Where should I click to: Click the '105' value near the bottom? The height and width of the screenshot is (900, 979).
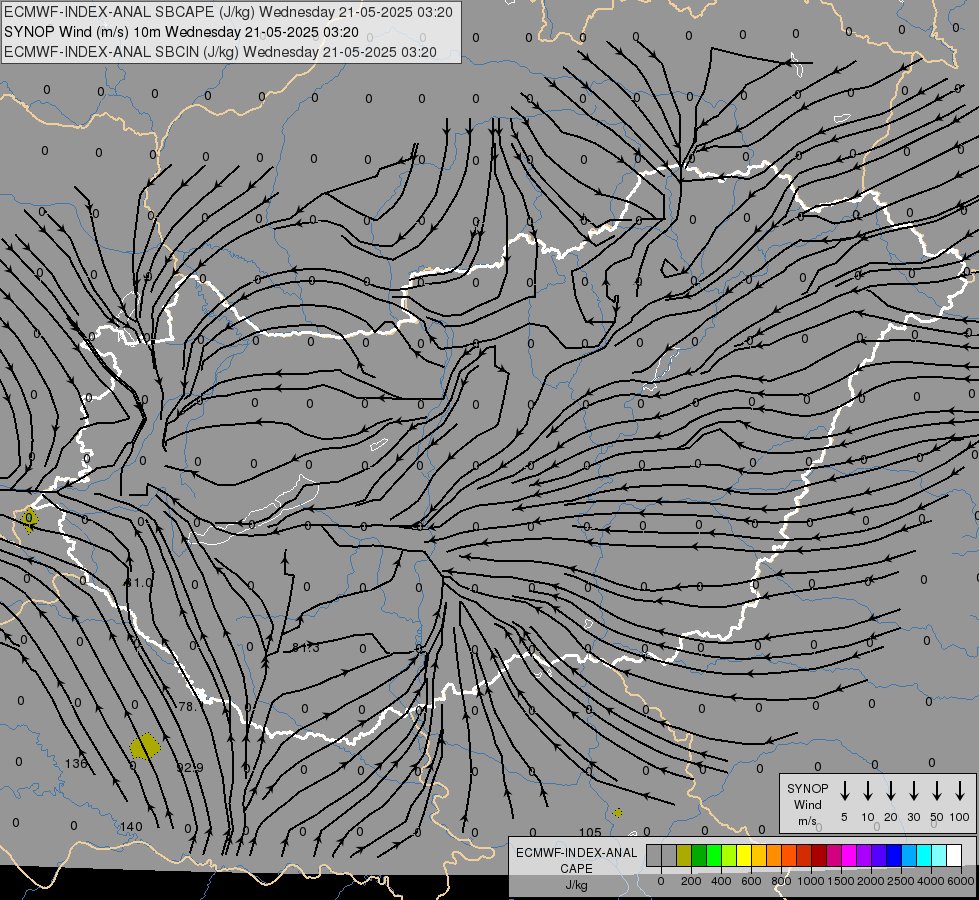(x=590, y=832)
